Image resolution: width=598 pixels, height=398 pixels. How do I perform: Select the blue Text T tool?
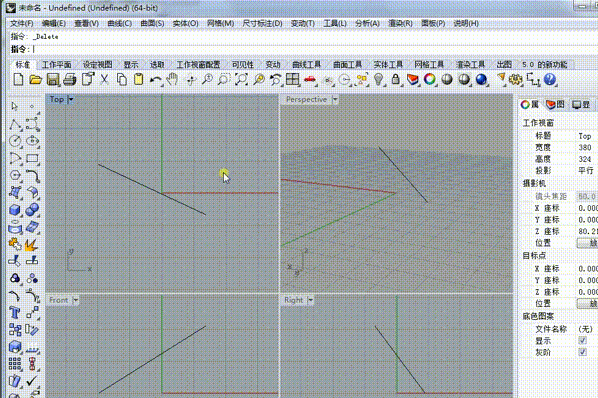coord(14,313)
